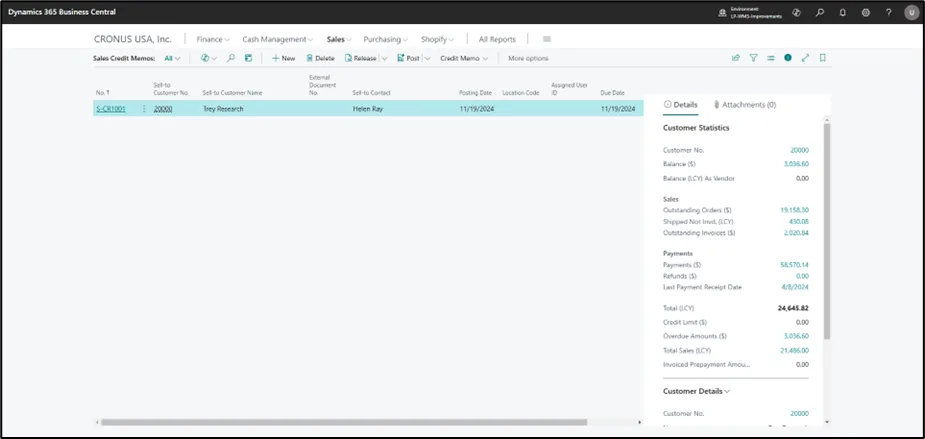Click the FactBox vertical scrollbar
This screenshot has height=439, width=925.
click(826, 231)
